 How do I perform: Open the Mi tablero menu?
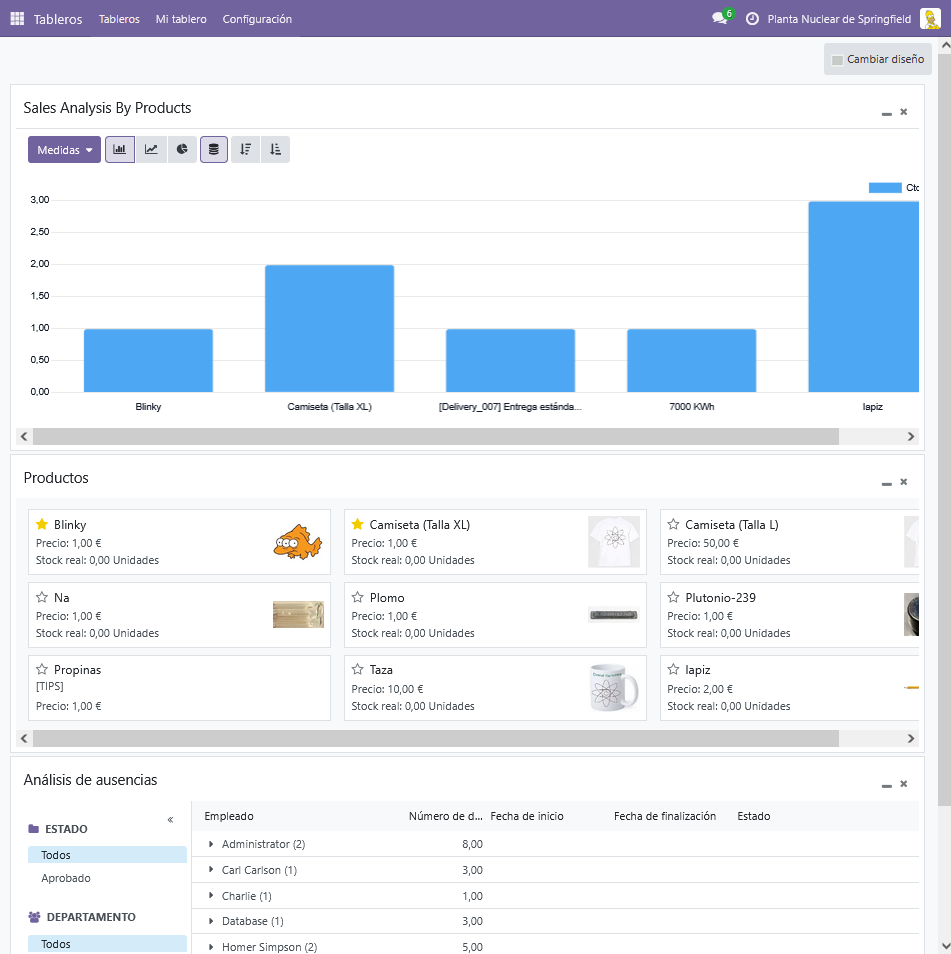181,19
